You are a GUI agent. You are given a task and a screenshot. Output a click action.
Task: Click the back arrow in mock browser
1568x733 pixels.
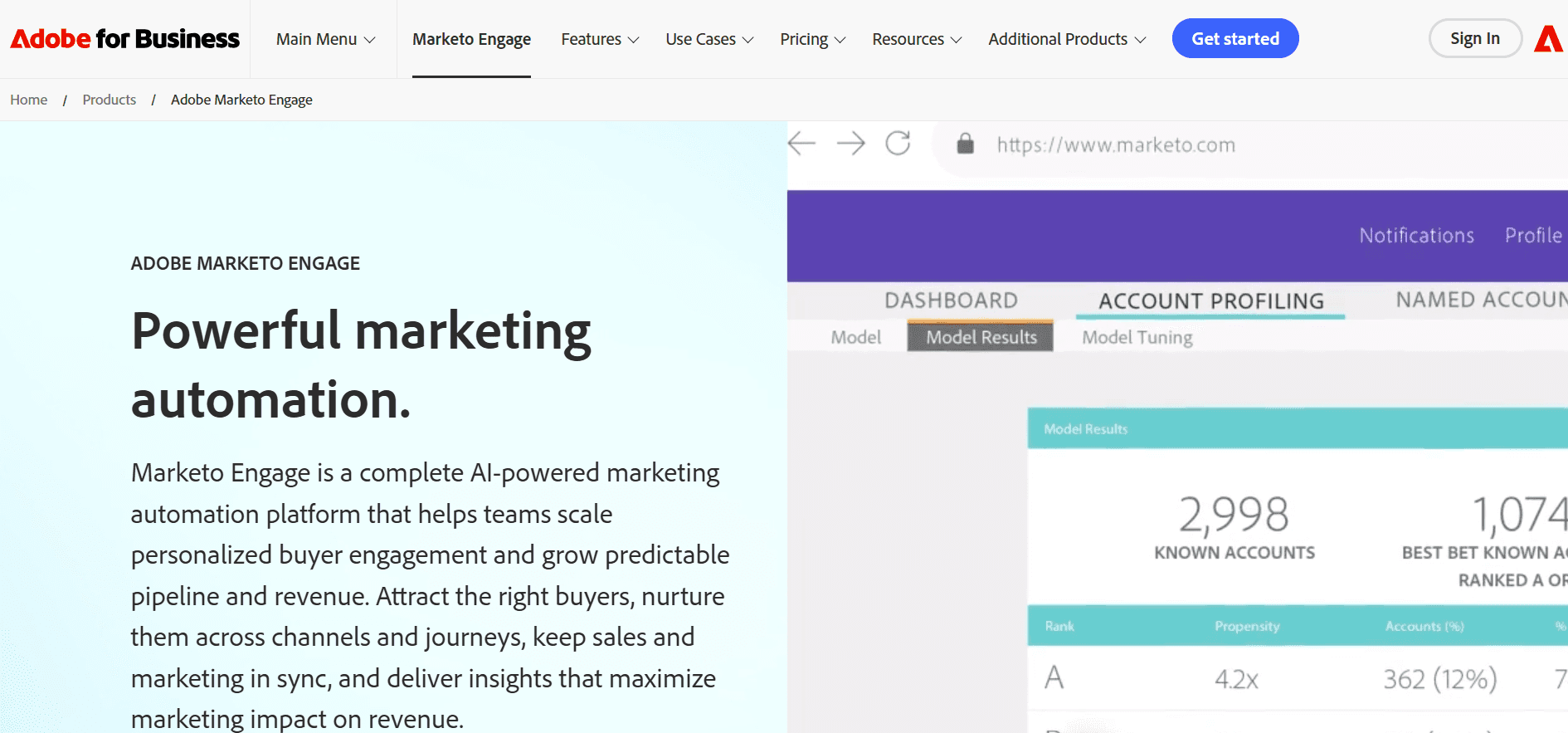(801, 144)
